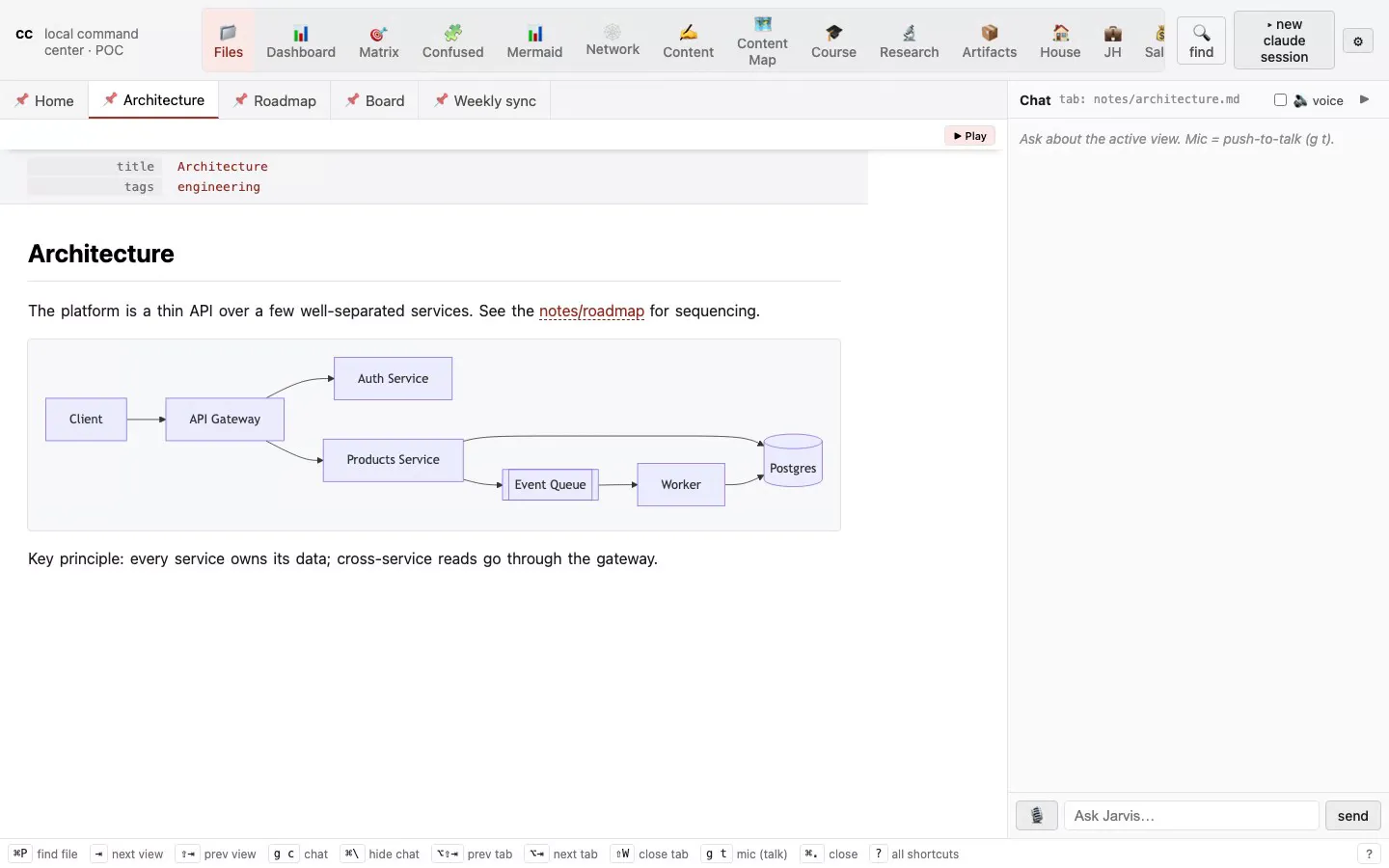Open the Artifacts view
The image size is (1389, 868).
990,41
